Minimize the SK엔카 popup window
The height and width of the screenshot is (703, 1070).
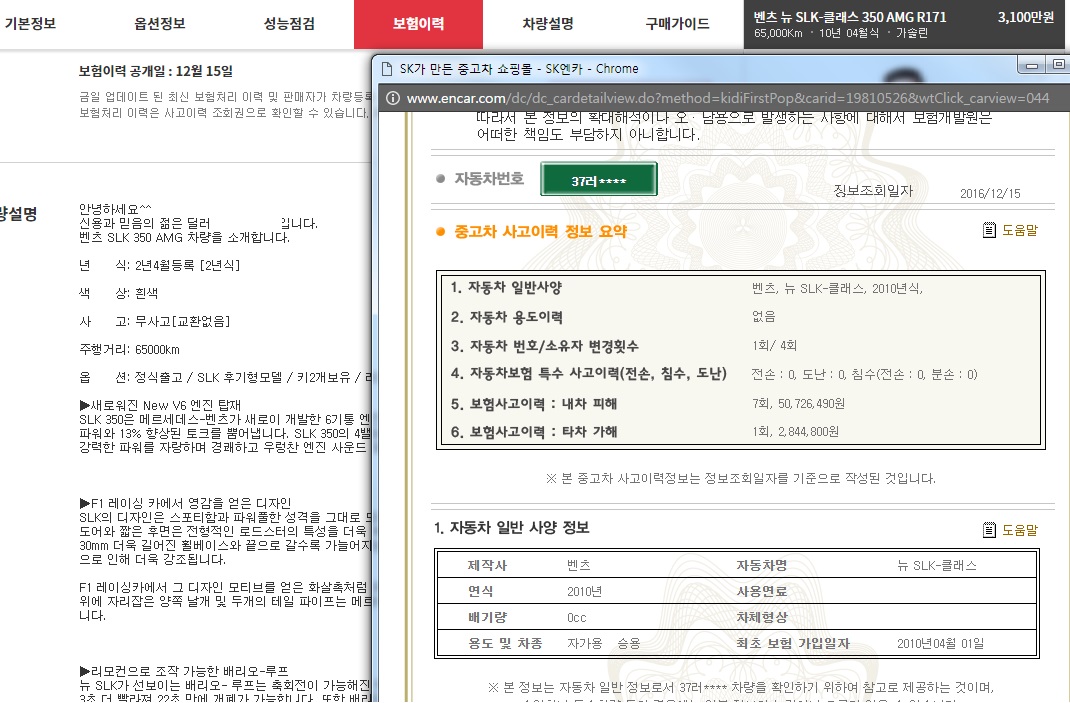click(1030, 66)
